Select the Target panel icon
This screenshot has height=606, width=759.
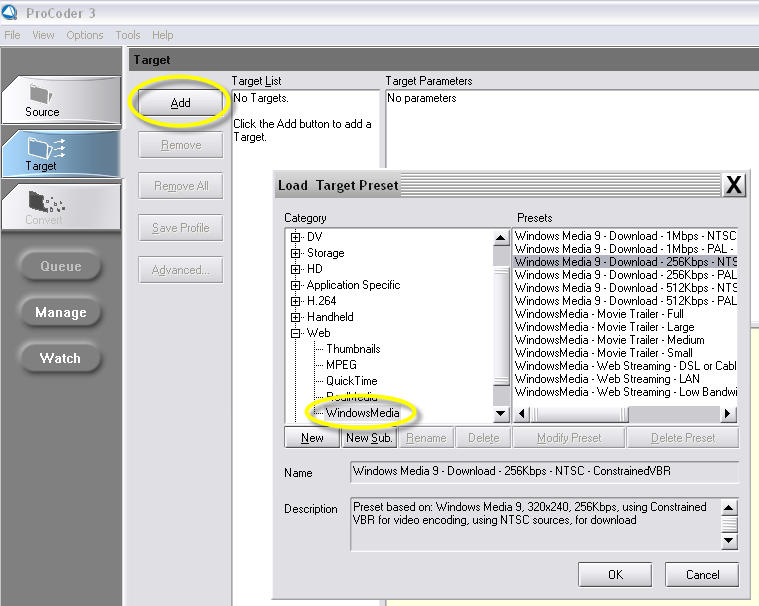click(x=46, y=148)
